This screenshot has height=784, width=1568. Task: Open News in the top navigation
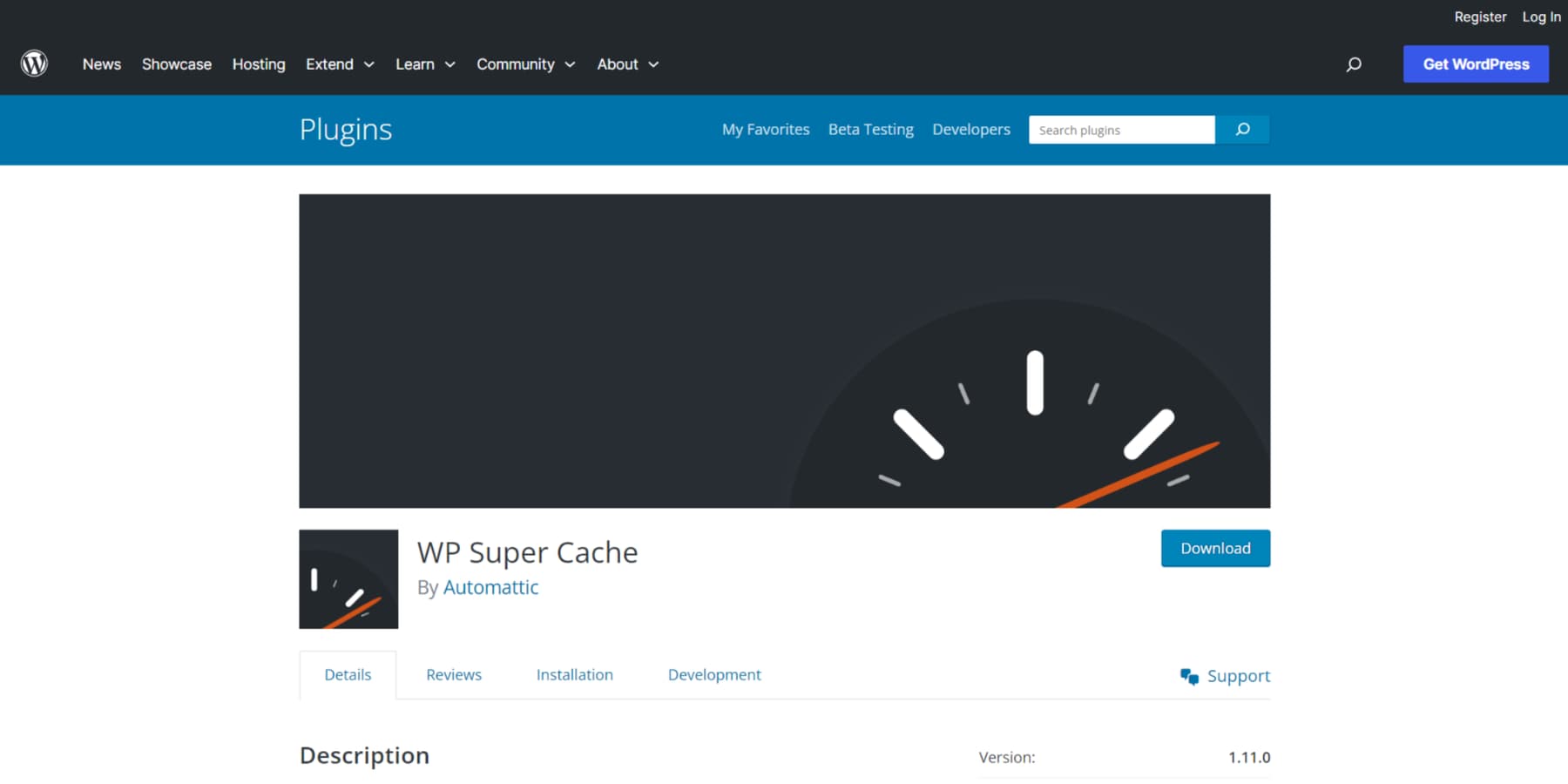tap(101, 64)
